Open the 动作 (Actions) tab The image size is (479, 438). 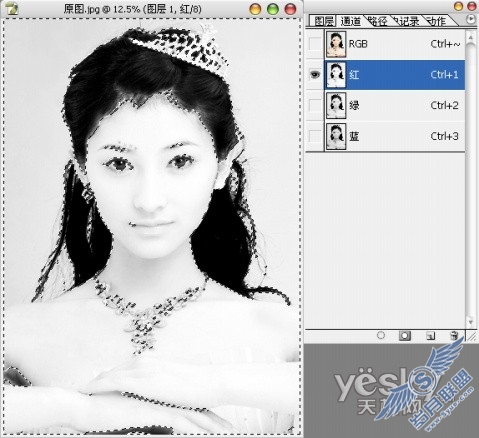point(436,21)
